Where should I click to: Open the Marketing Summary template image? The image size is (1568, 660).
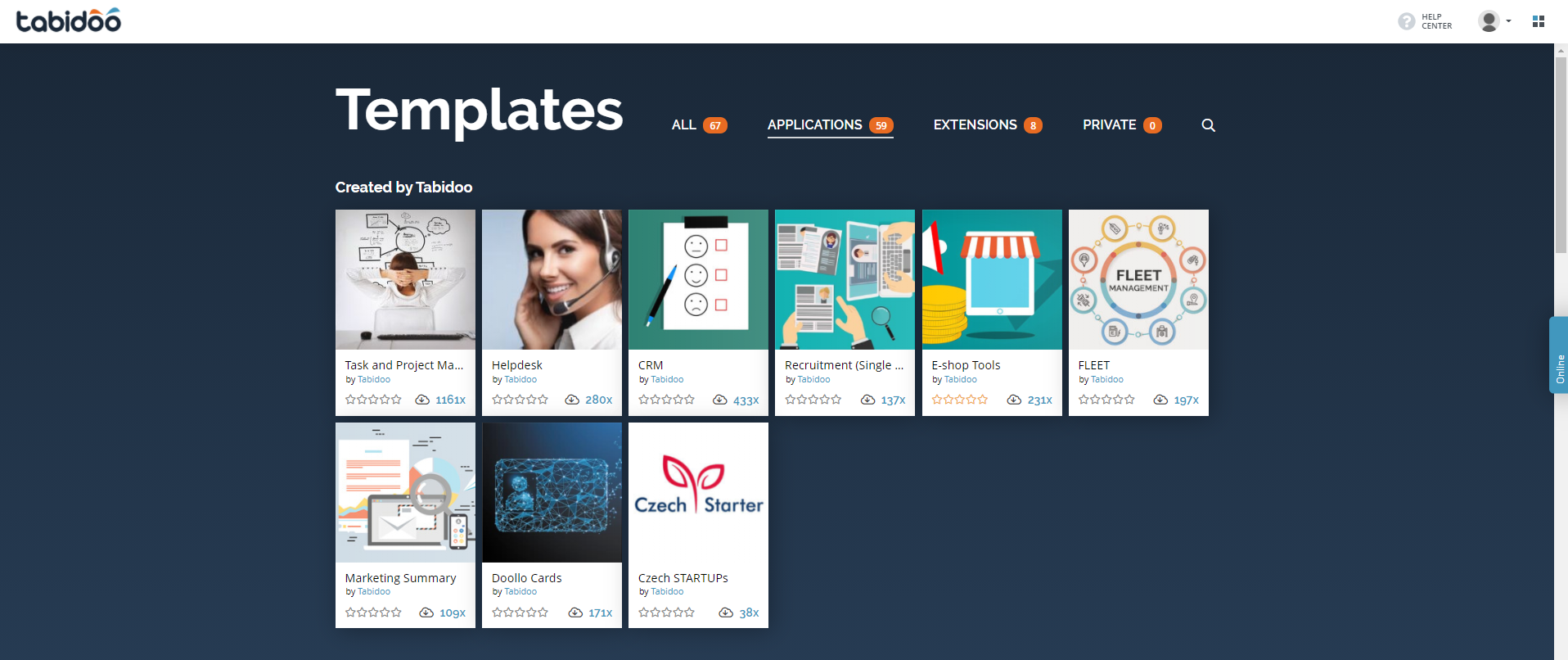[x=405, y=492]
